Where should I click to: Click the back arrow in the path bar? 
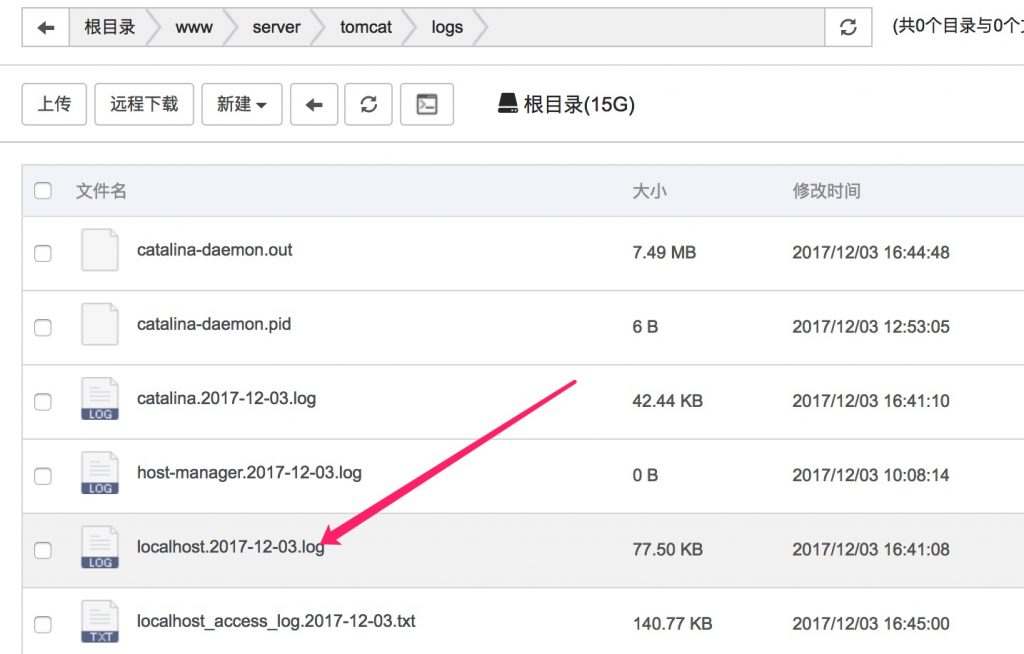point(46,28)
